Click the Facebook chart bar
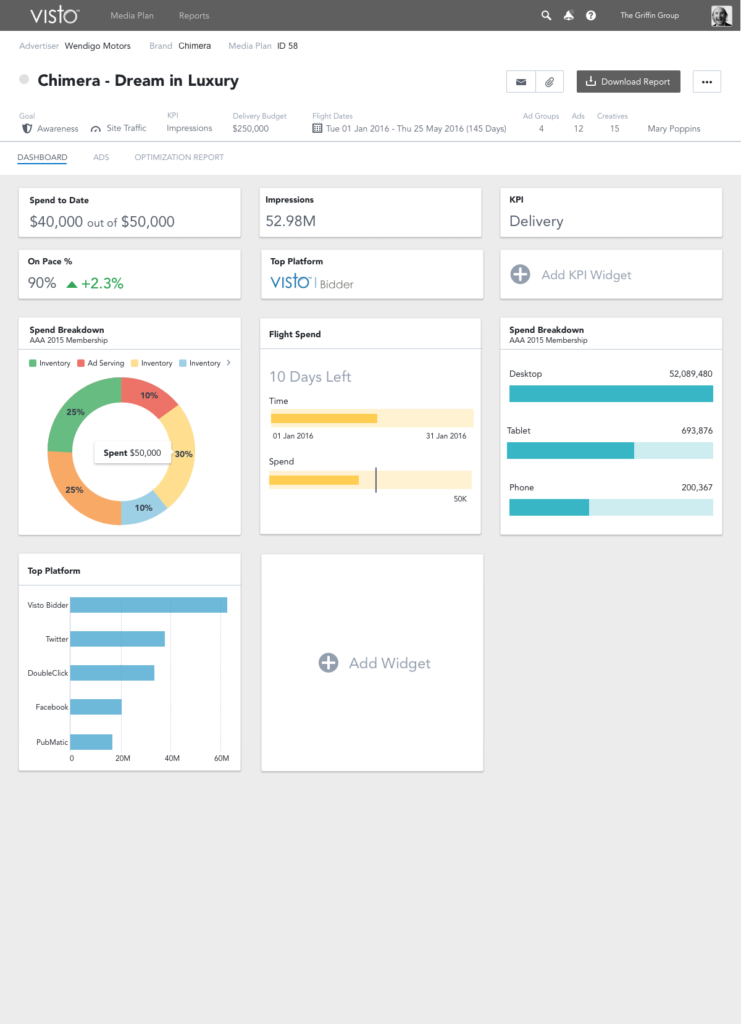 (96, 707)
